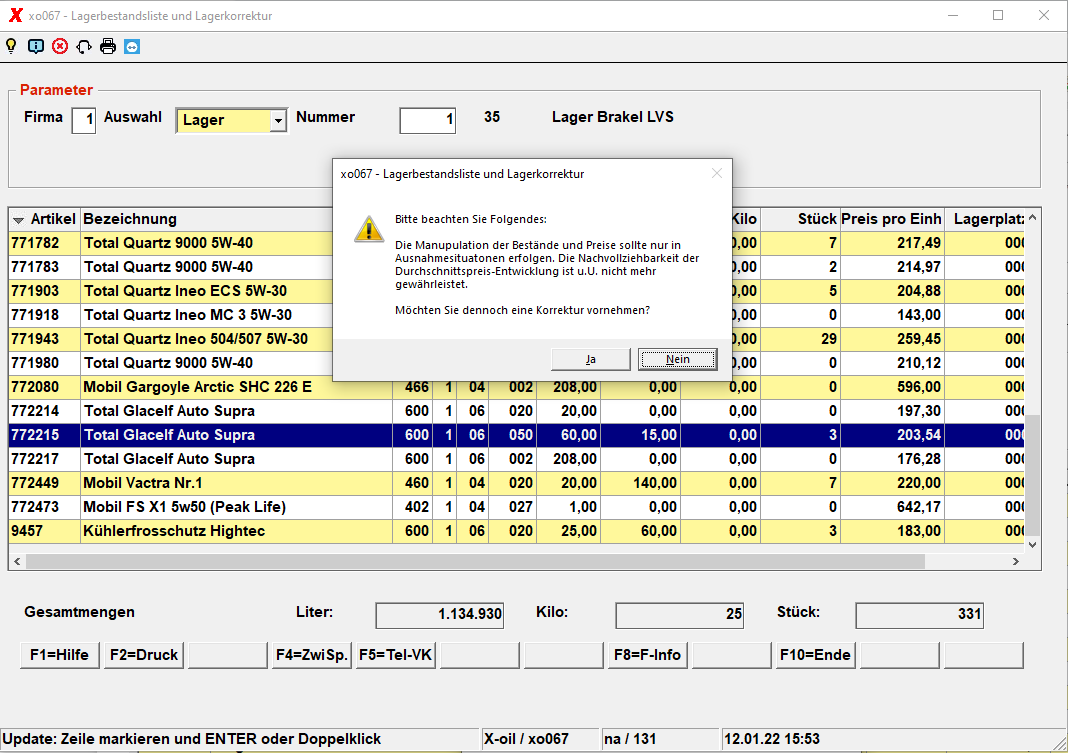Select article row 771980
1068x753 pixels.
point(517,363)
